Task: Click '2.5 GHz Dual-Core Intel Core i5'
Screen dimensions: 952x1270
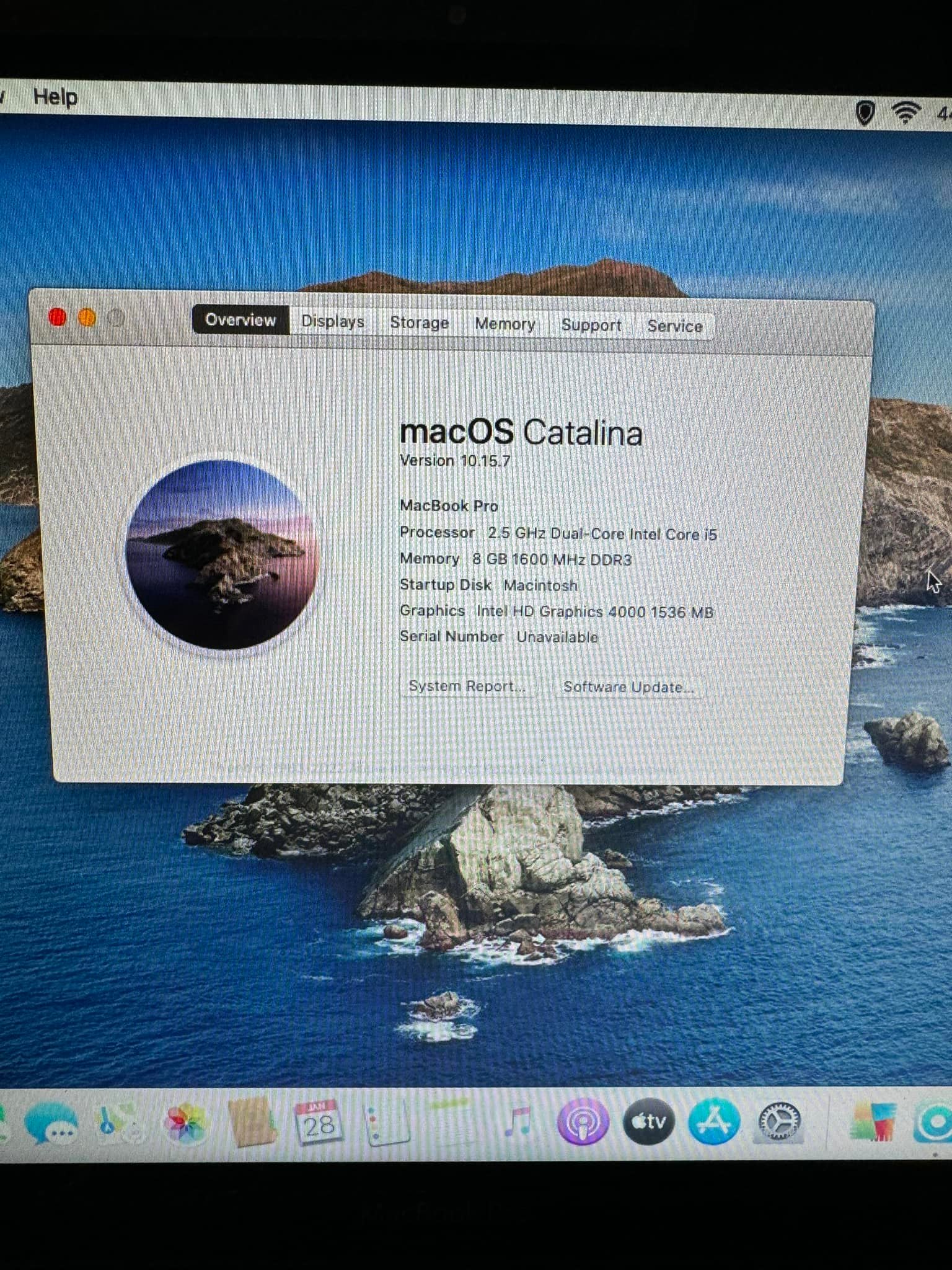Action: pyautogui.click(x=602, y=534)
